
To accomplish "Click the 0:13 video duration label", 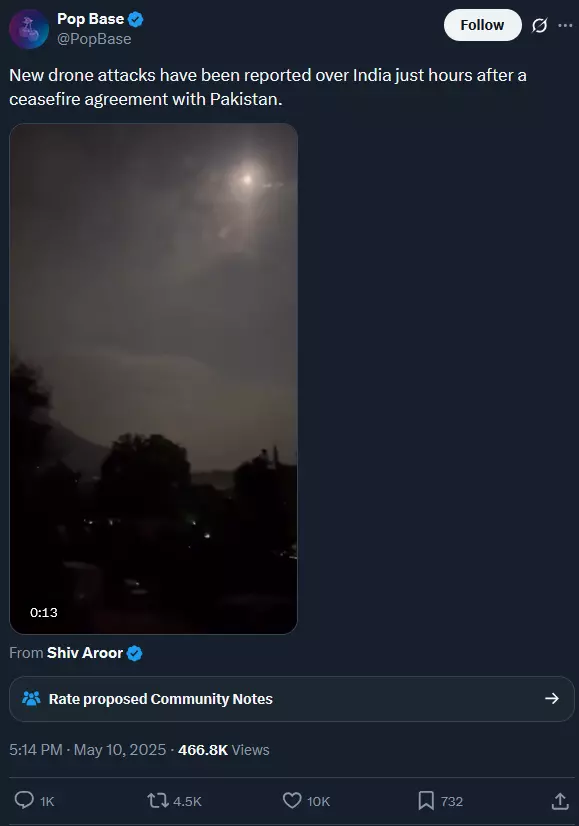I will point(44,613).
